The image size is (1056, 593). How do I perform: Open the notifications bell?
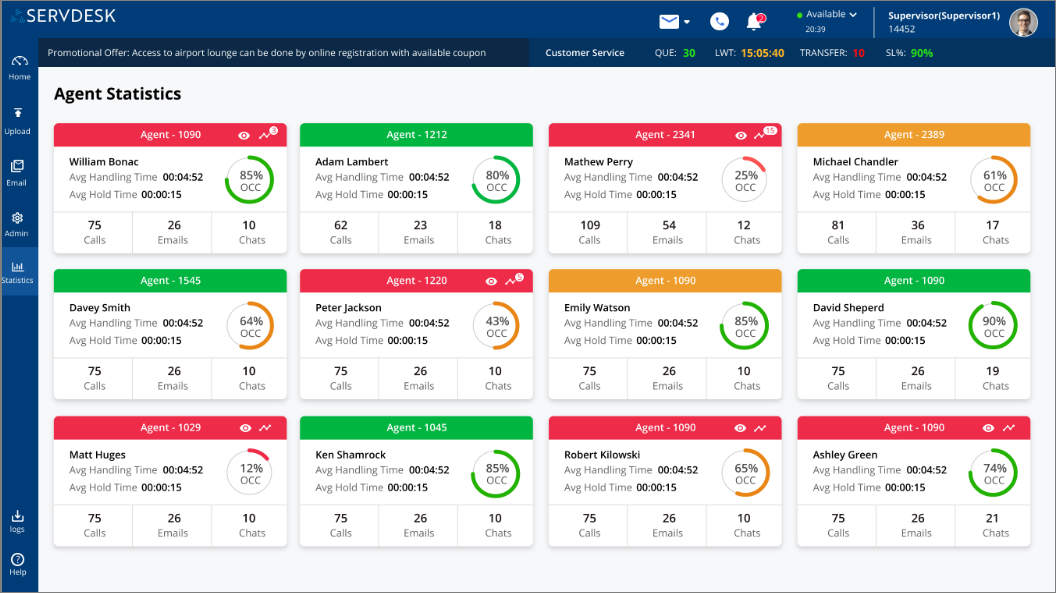coord(754,22)
